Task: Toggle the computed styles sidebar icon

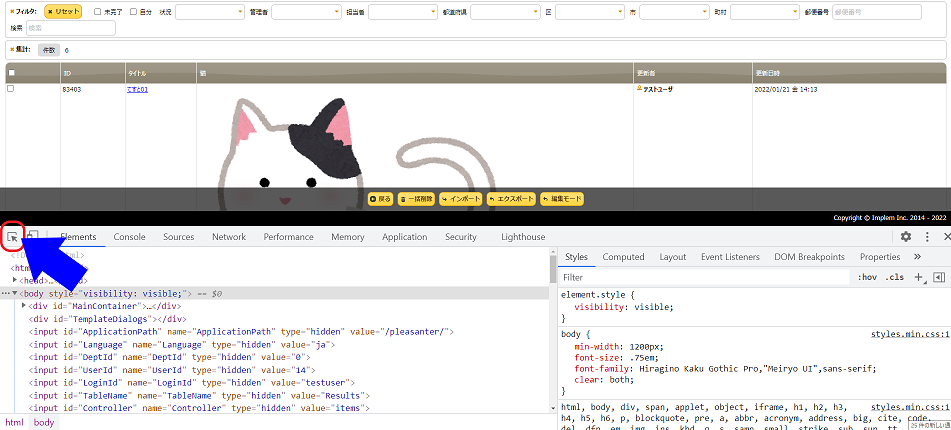Action: (939, 277)
